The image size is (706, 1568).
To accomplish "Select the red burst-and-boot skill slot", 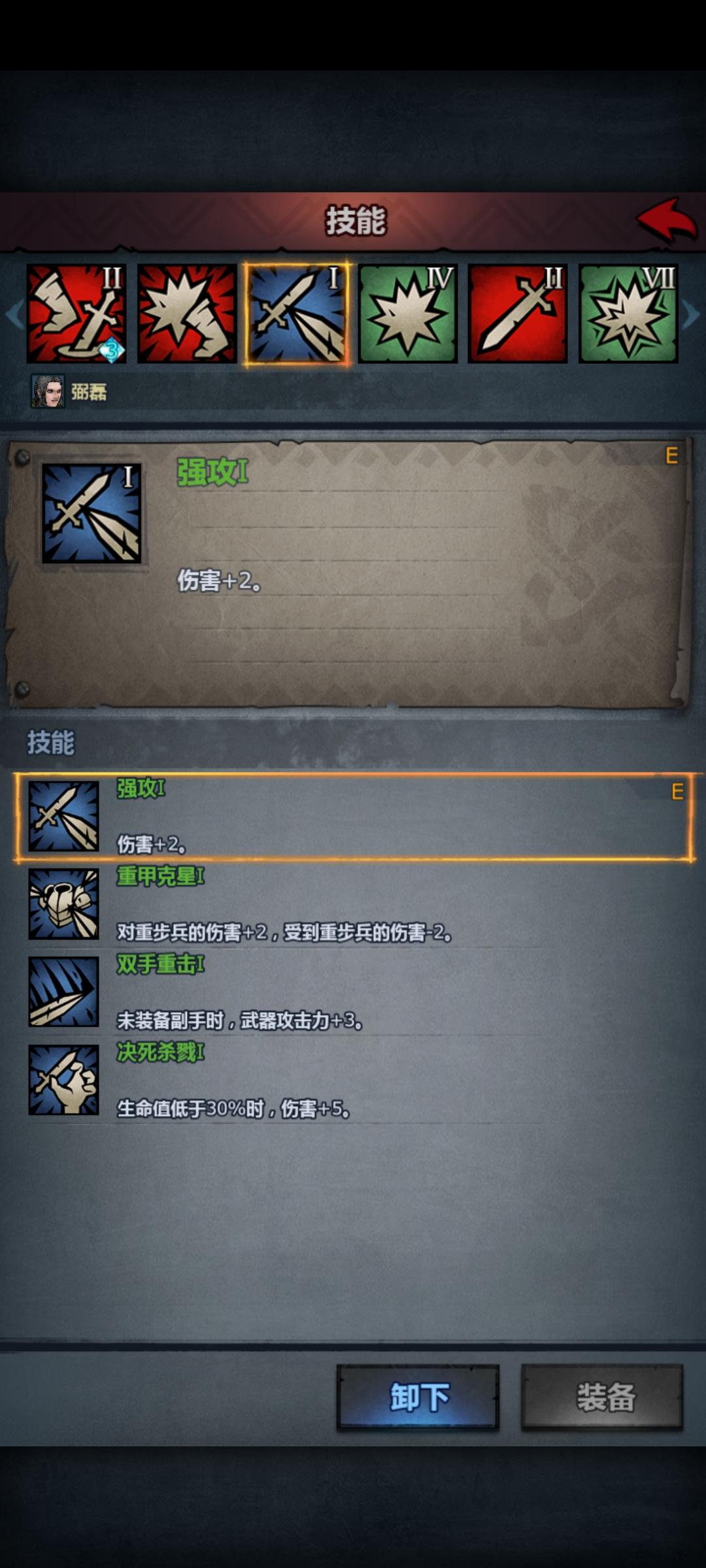I will click(187, 314).
